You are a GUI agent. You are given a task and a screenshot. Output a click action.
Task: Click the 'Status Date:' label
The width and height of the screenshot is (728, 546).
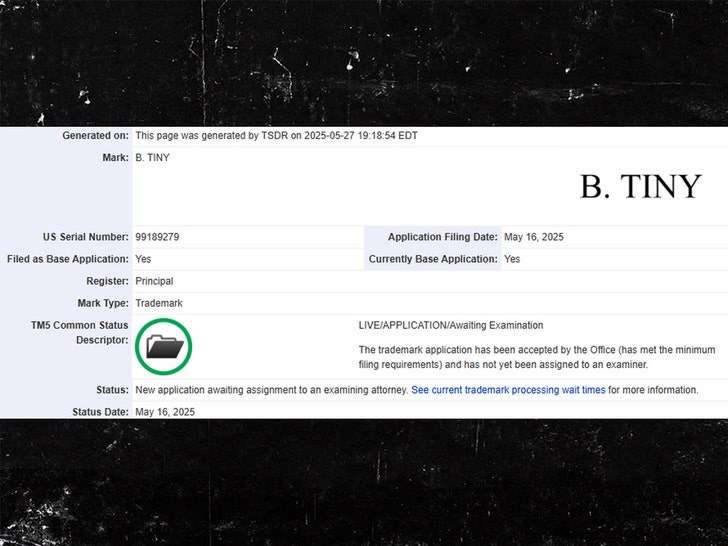[x=100, y=412]
